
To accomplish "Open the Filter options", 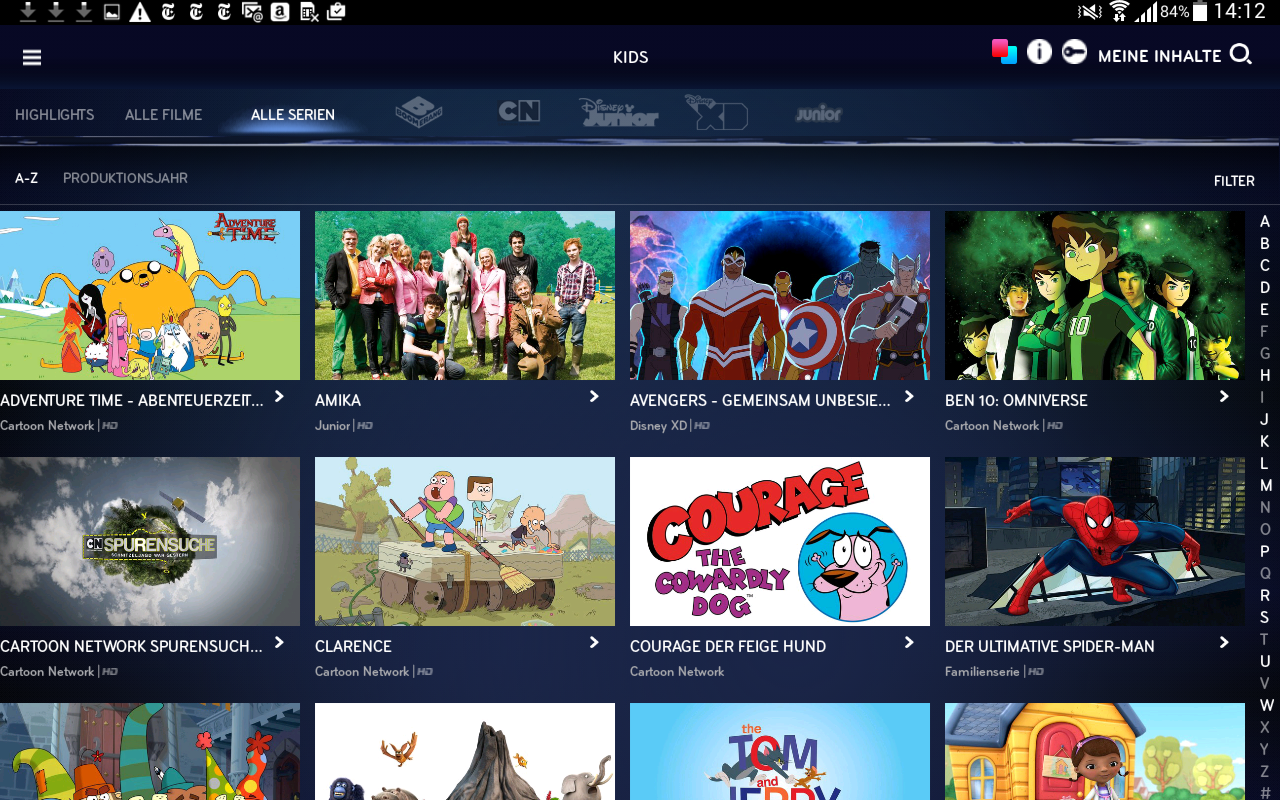I will [1233, 181].
